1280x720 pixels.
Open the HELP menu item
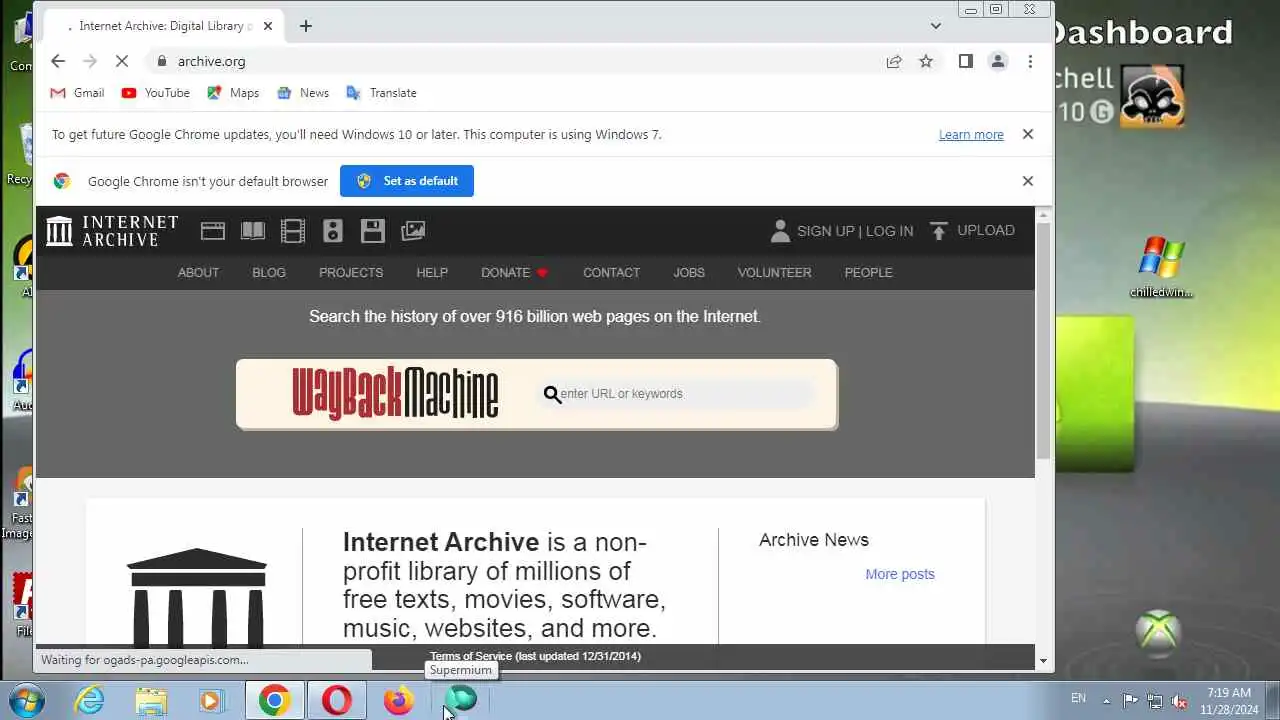(432, 272)
